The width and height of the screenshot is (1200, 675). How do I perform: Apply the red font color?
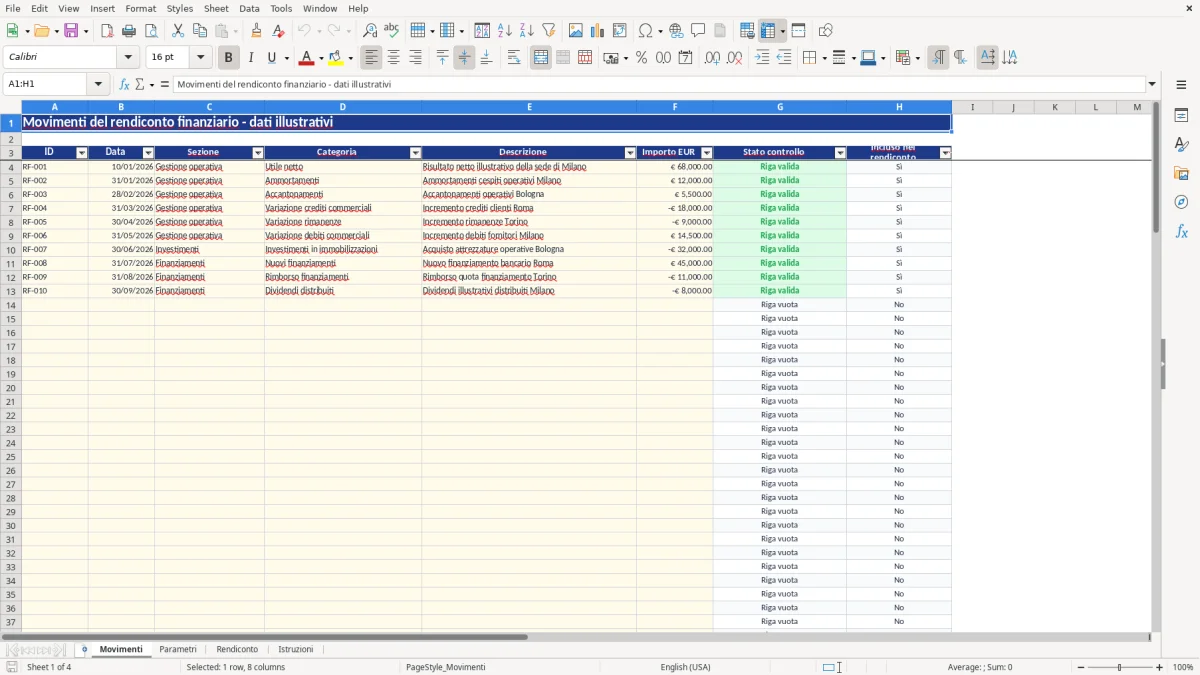click(x=307, y=58)
